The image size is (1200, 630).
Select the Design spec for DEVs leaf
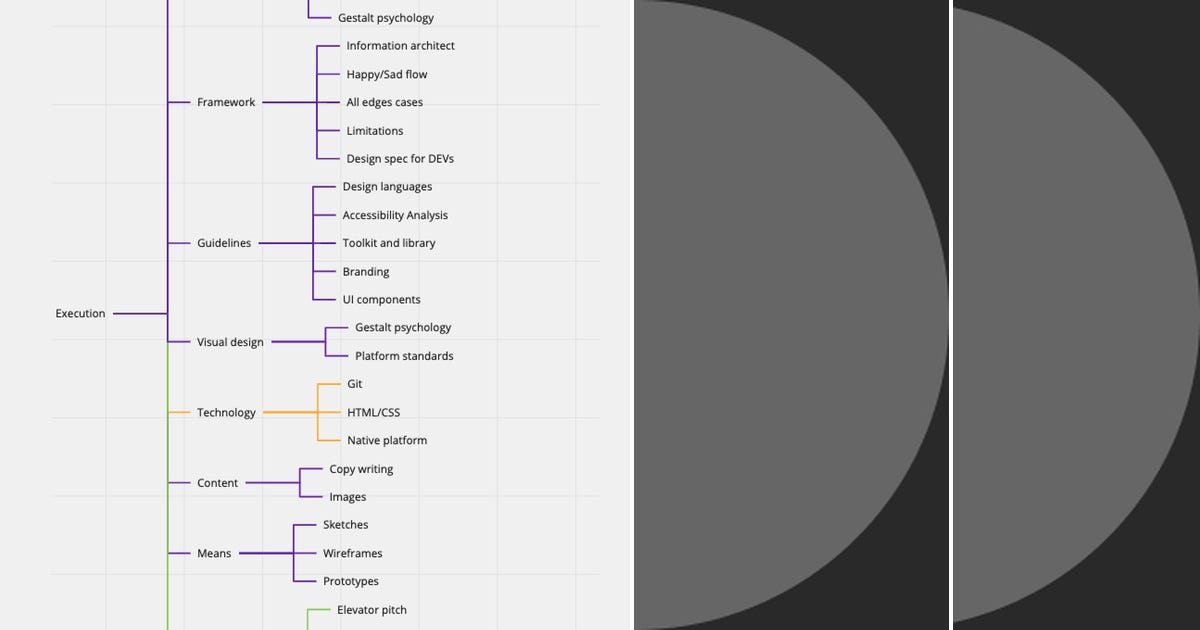click(x=399, y=158)
